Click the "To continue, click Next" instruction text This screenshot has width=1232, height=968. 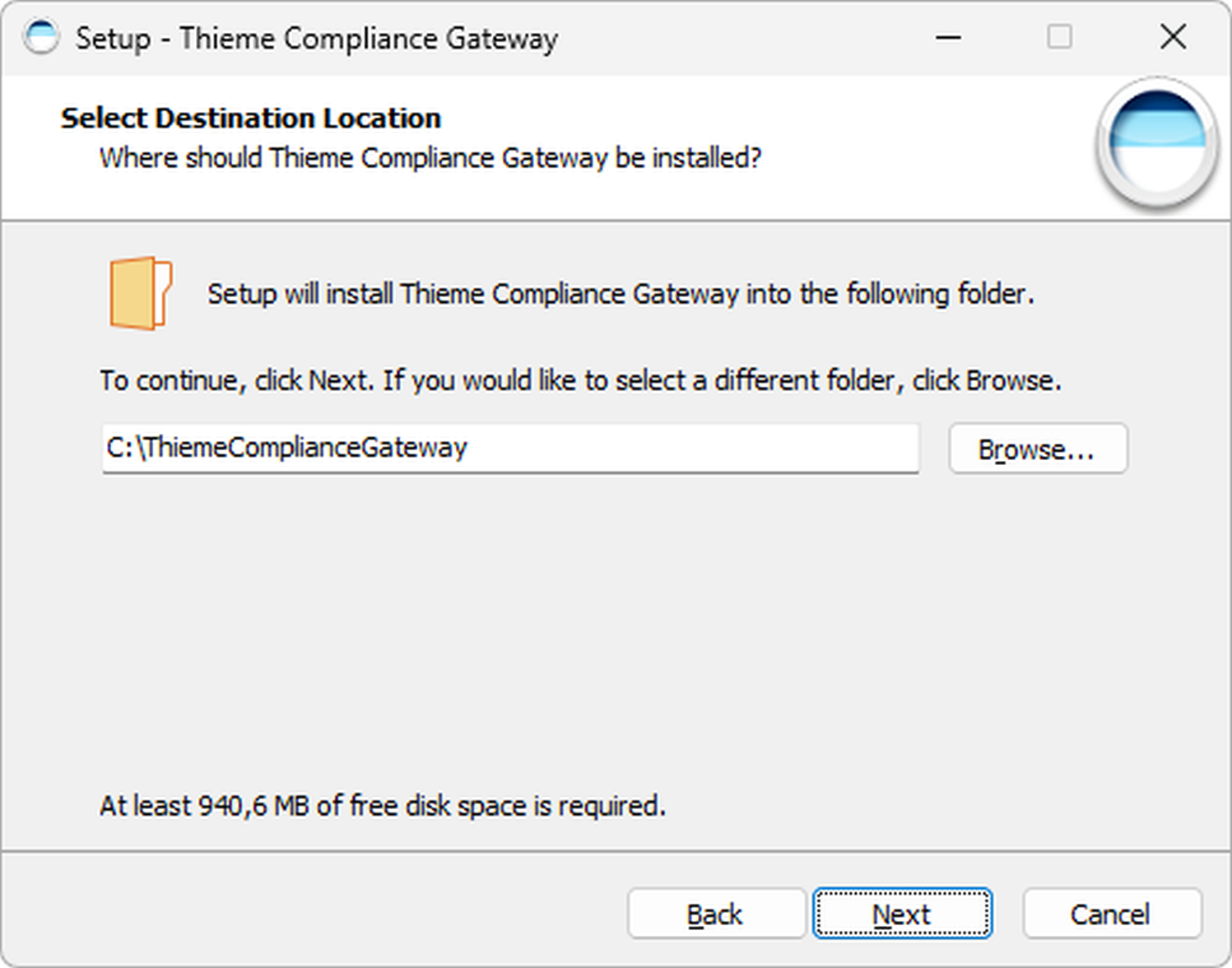(x=580, y=380)
